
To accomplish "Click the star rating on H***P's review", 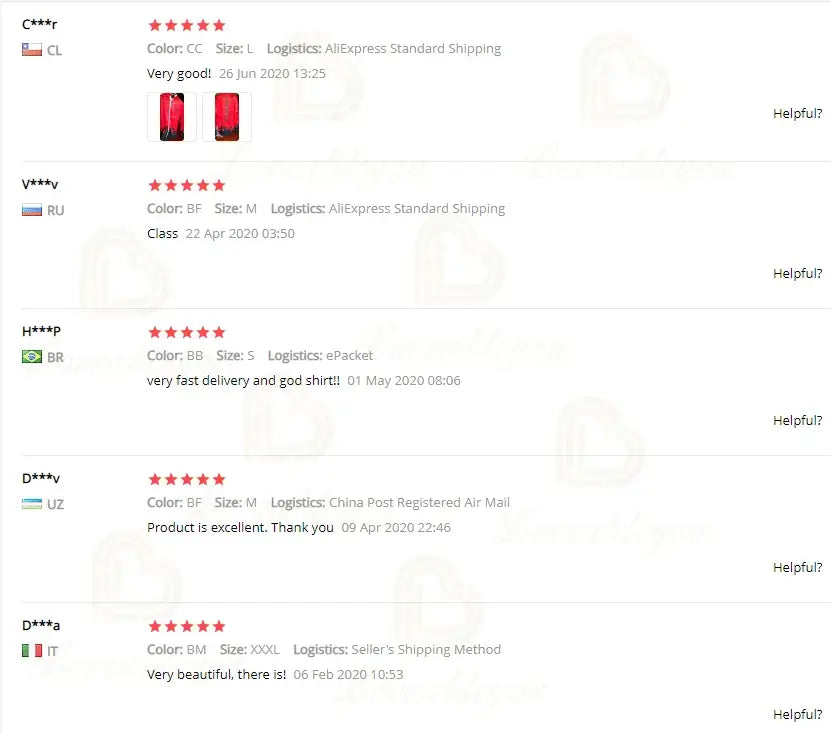I will [187, 332].
